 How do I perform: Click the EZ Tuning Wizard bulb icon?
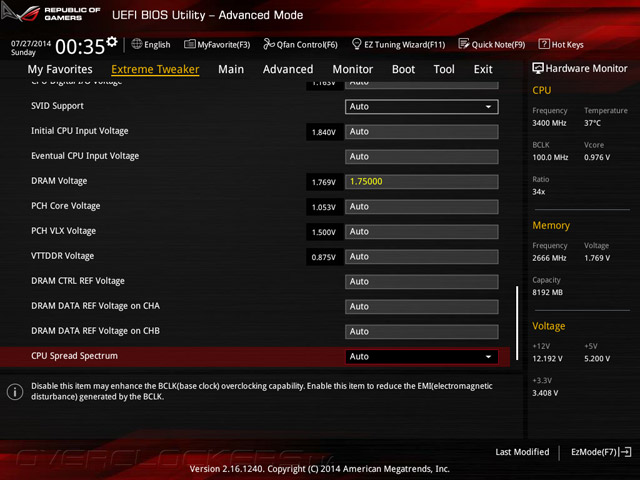(x=356, y=44)
